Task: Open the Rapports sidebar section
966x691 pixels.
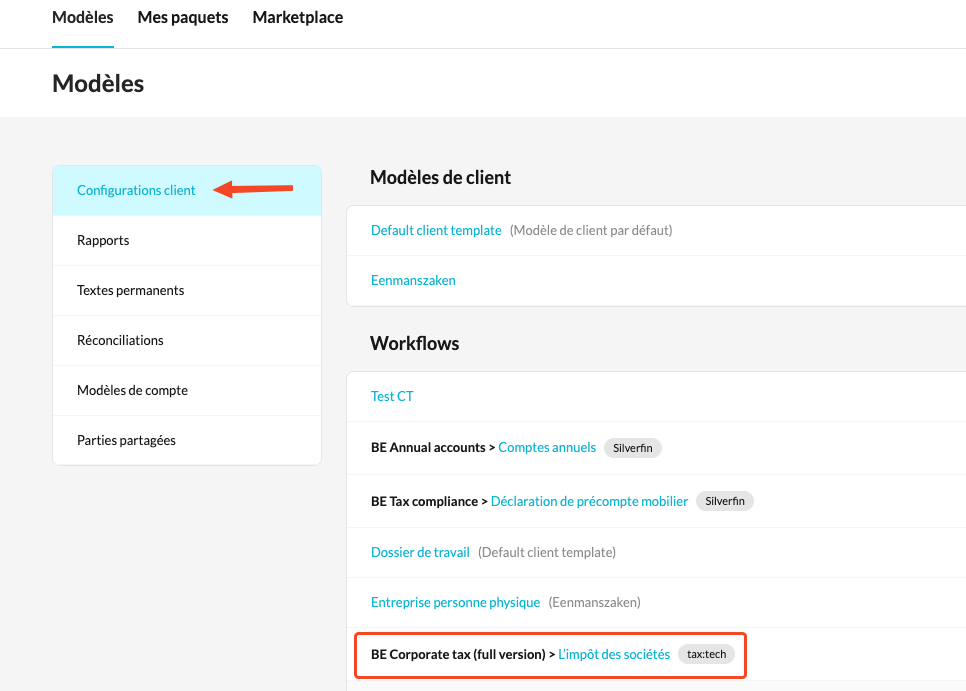Action: click(103, 240)
